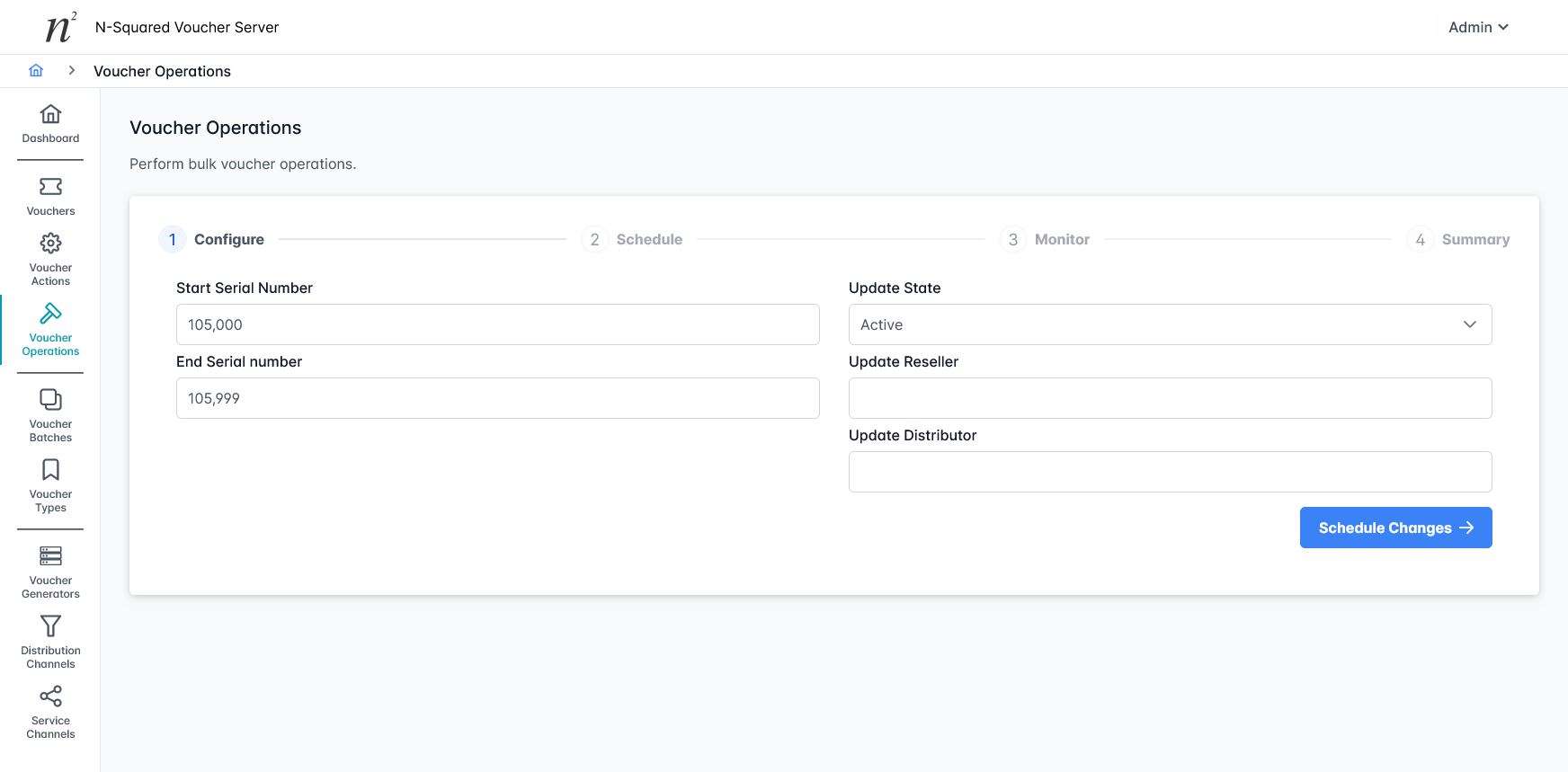The width and height of the screenshot is (1568, 772).
Task: Click the home icon in breadcrumb
Action: pos(36,71)
